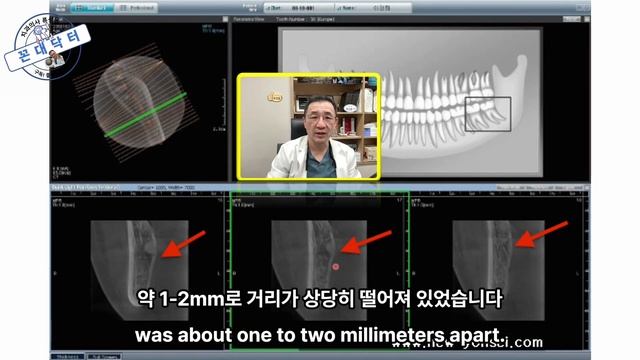Maximize the 3D volume view panel

[x=225, y=19]
